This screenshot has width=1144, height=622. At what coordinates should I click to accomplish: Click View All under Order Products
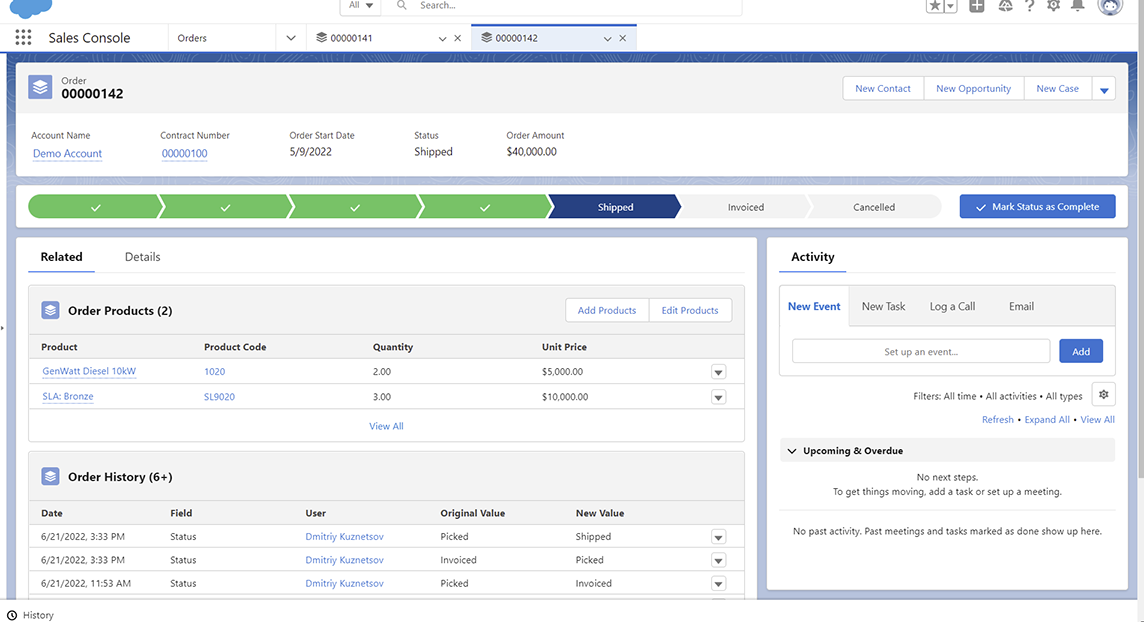(x=386, y=426)
